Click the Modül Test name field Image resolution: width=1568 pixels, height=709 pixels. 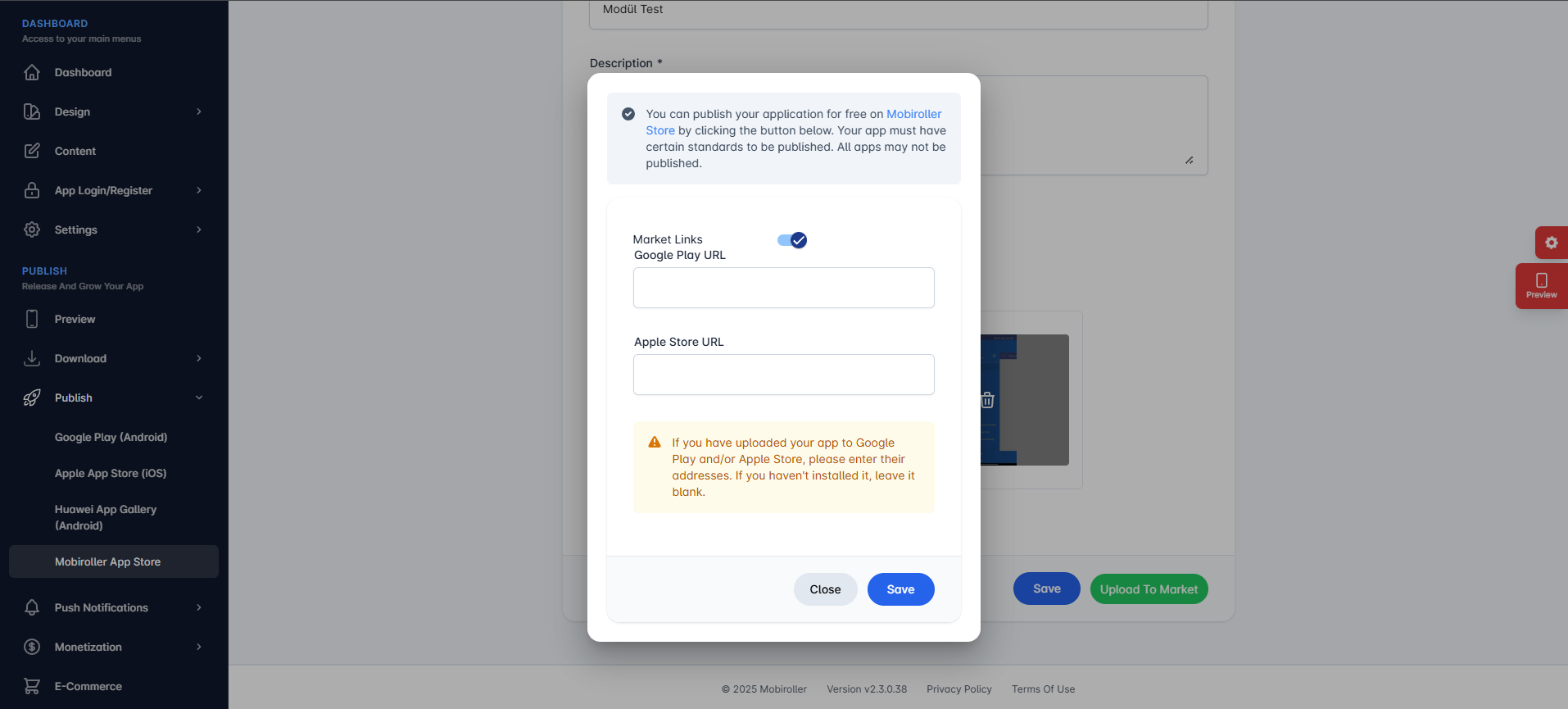click(x=898, y=11)
